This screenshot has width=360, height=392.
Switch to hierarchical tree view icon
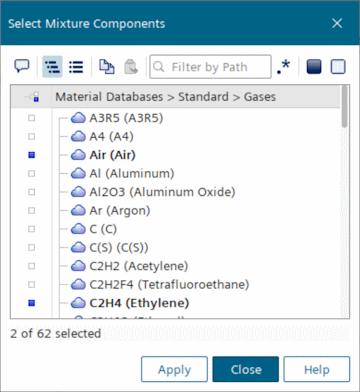52,67
